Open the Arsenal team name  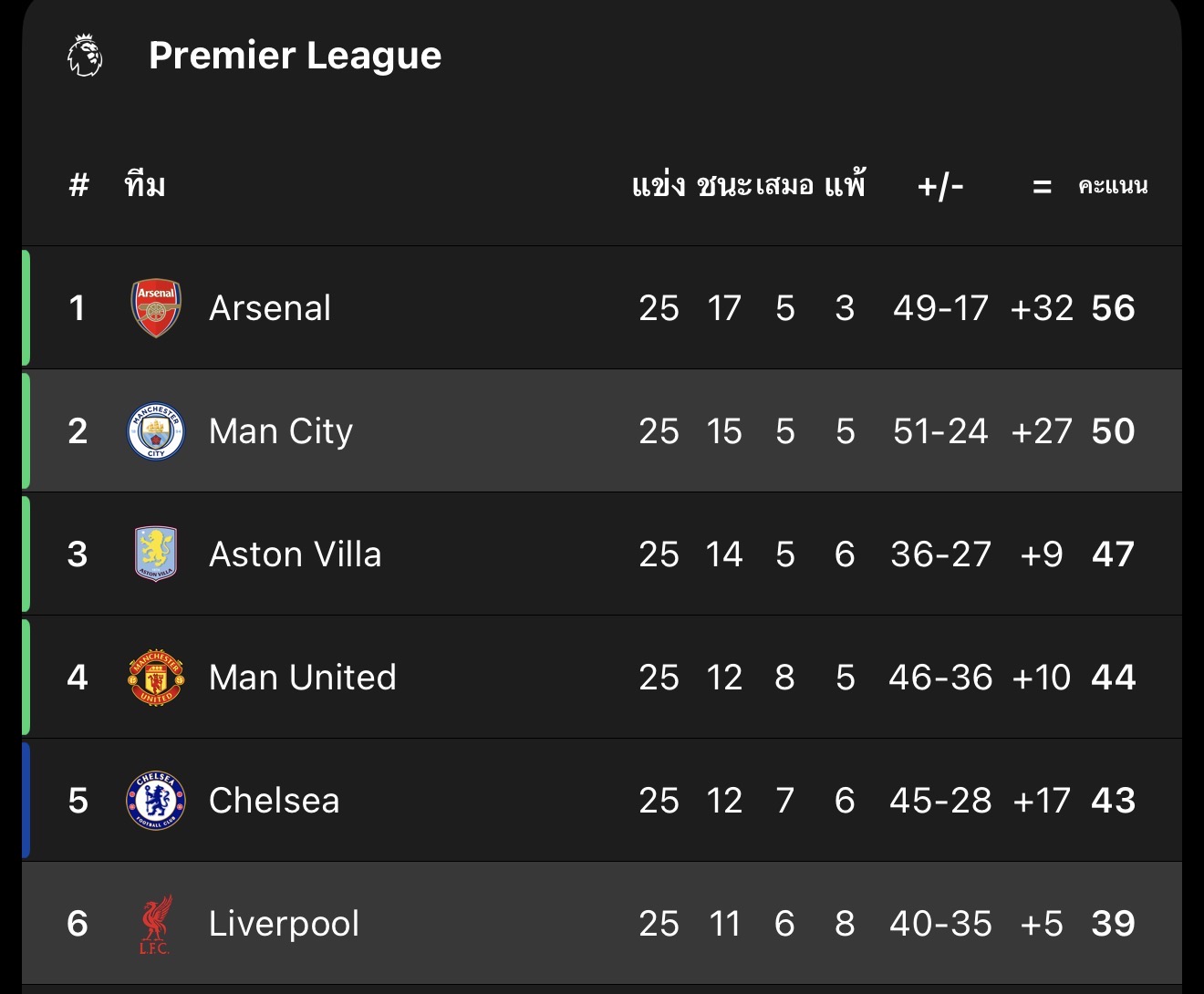click(270, 308)
